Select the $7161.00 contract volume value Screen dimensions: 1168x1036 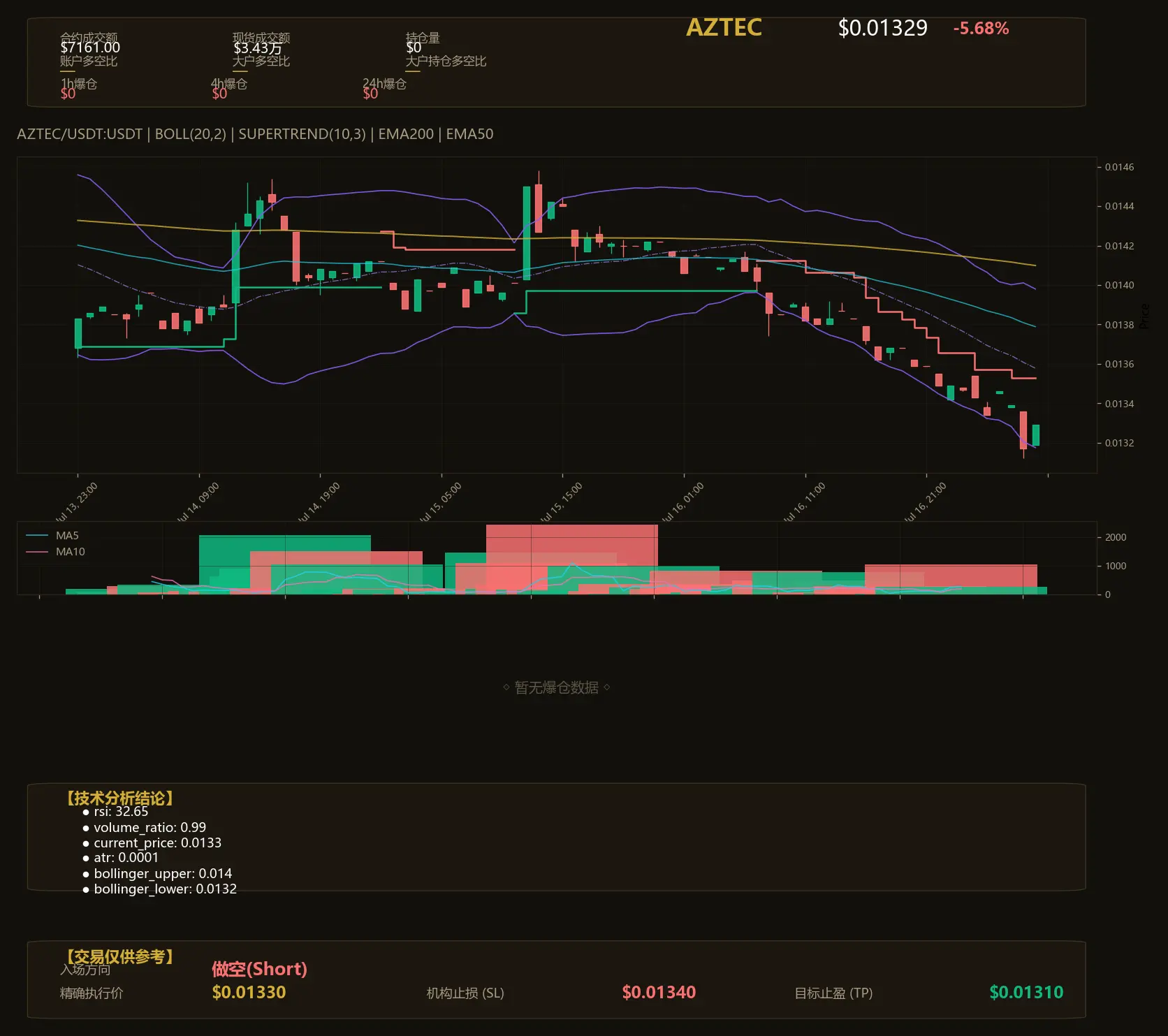90,48
